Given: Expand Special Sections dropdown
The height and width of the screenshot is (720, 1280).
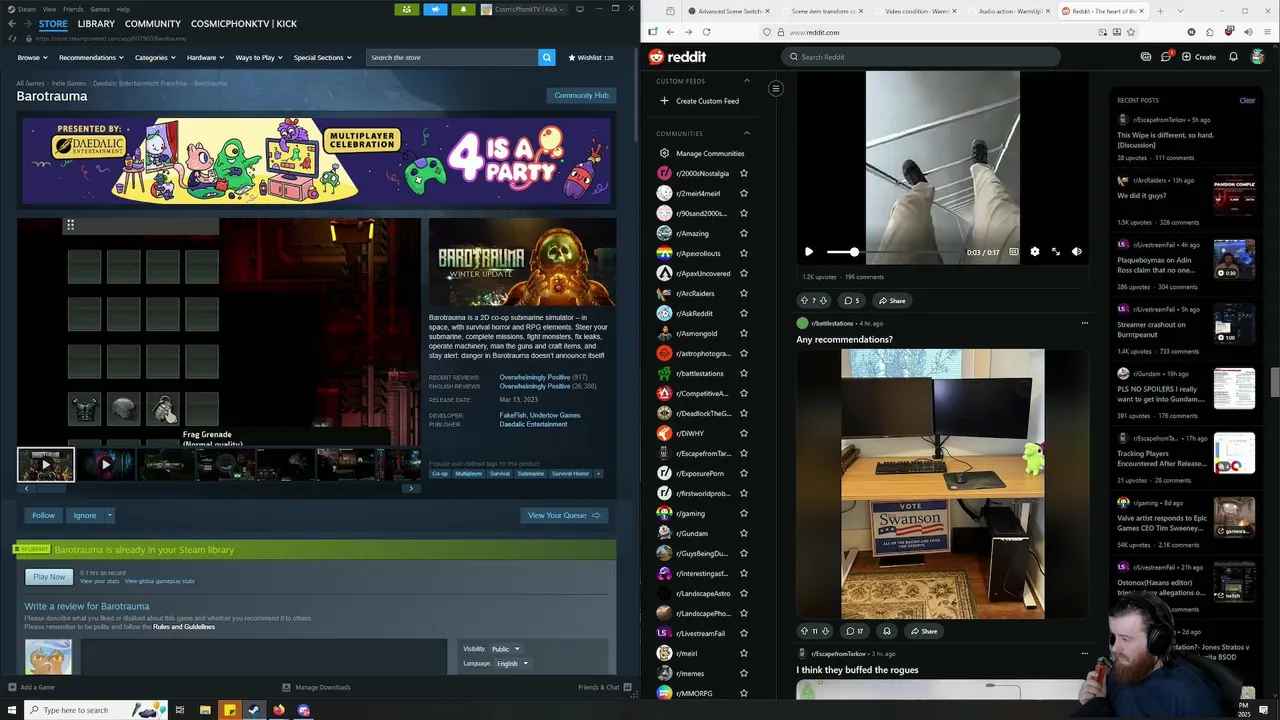Looking at the screenshot, I should tap(322, 57).
